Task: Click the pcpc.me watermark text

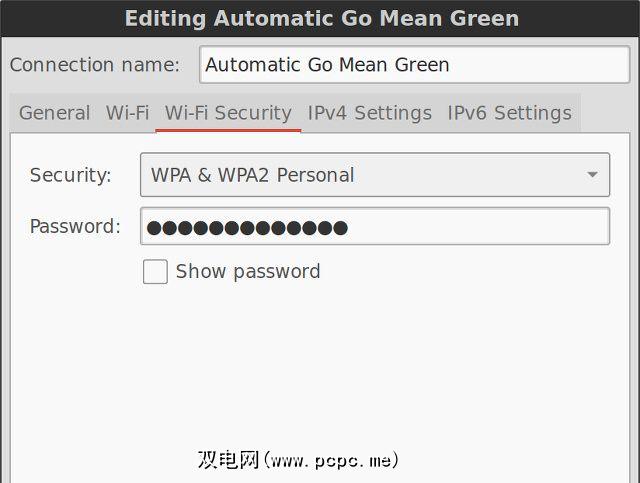Action: coord(298,460)
